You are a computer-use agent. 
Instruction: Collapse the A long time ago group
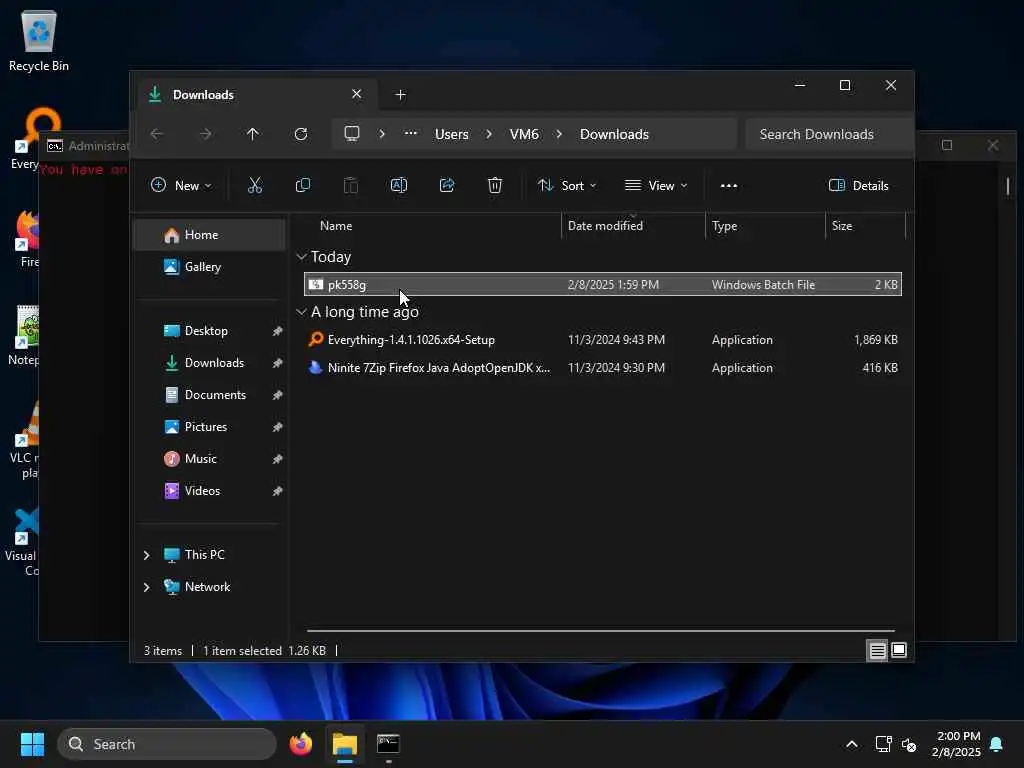point(301,312)
